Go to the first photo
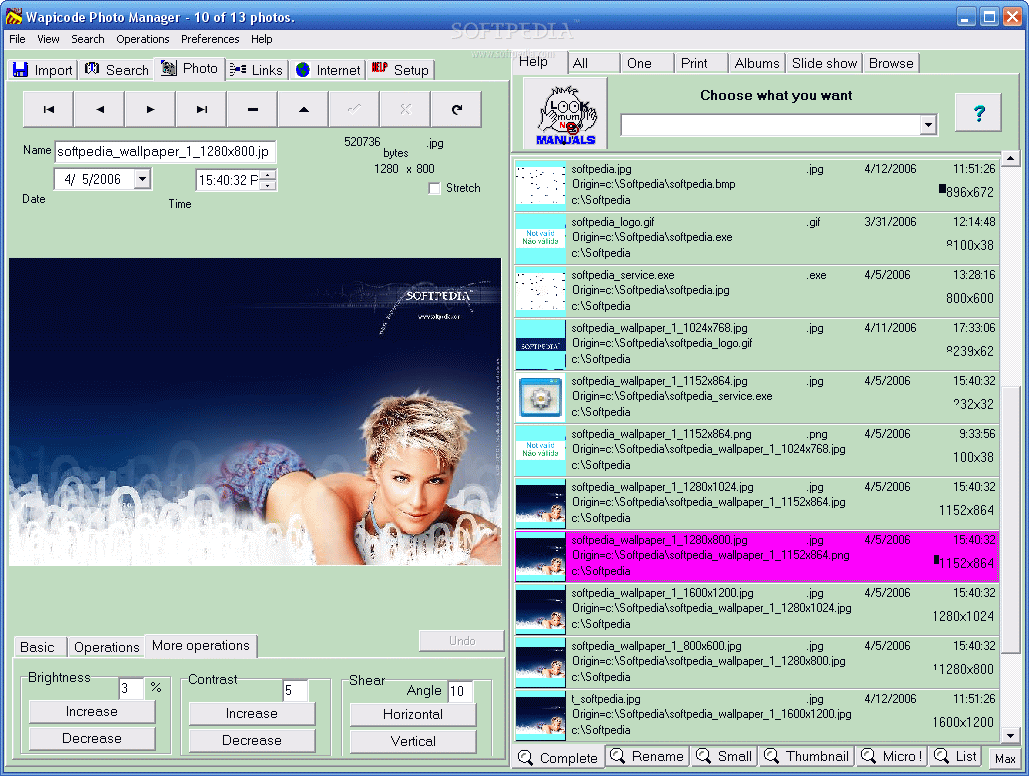1029x776 pixels. (x=49, y=109)
